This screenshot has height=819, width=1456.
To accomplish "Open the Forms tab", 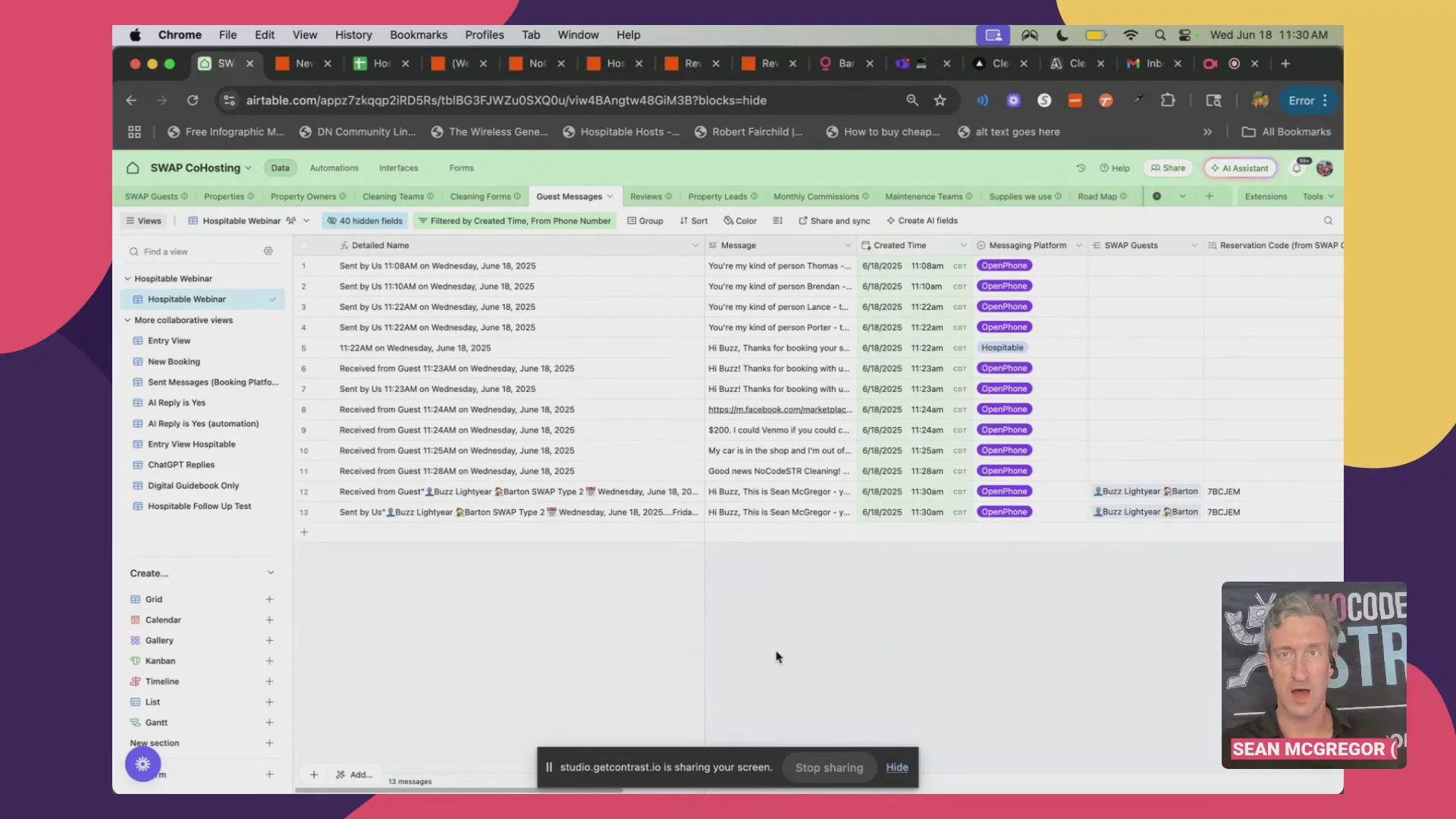I will [461, 168].
